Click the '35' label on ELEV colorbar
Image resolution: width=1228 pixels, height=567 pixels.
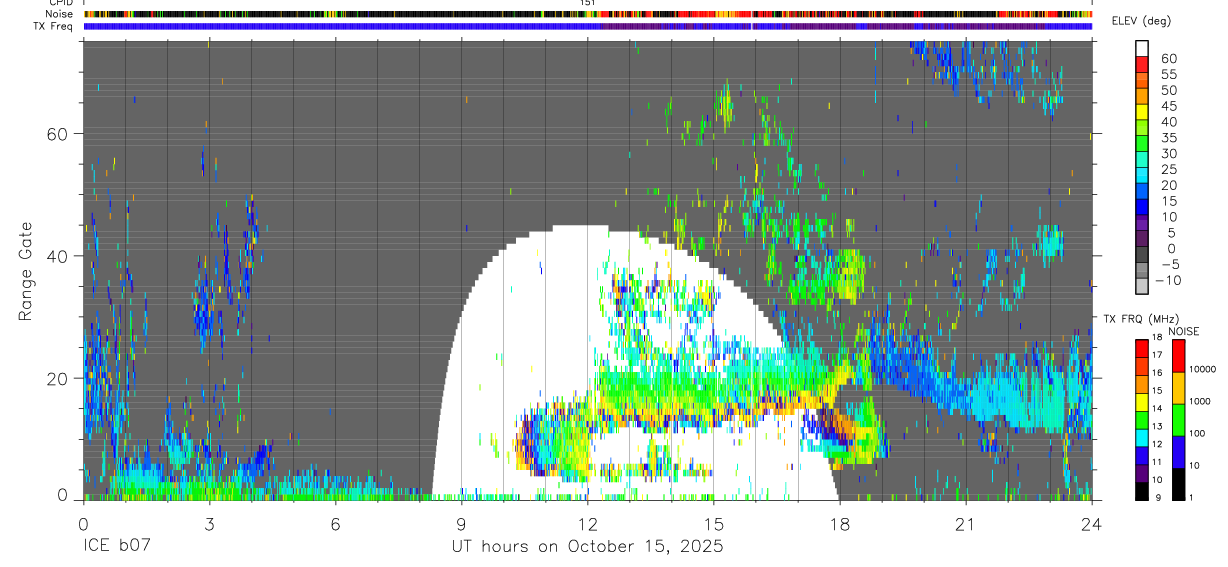click(1168, 137)
